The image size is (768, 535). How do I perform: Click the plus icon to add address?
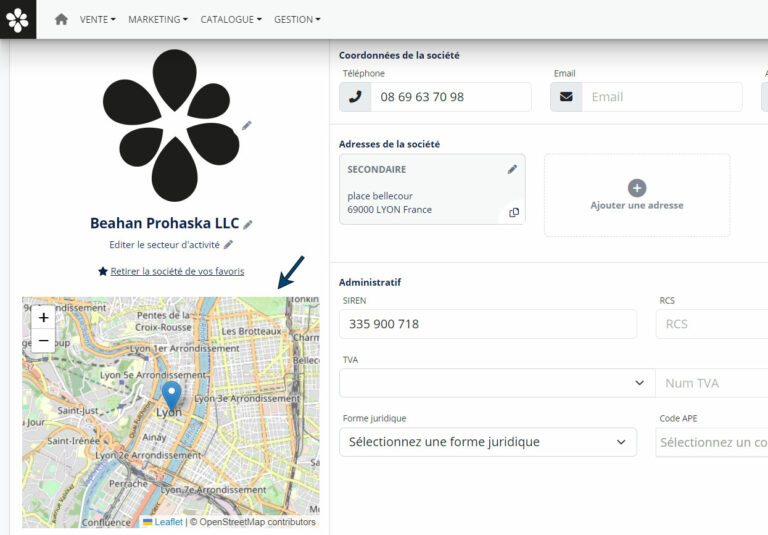[637, 188]
